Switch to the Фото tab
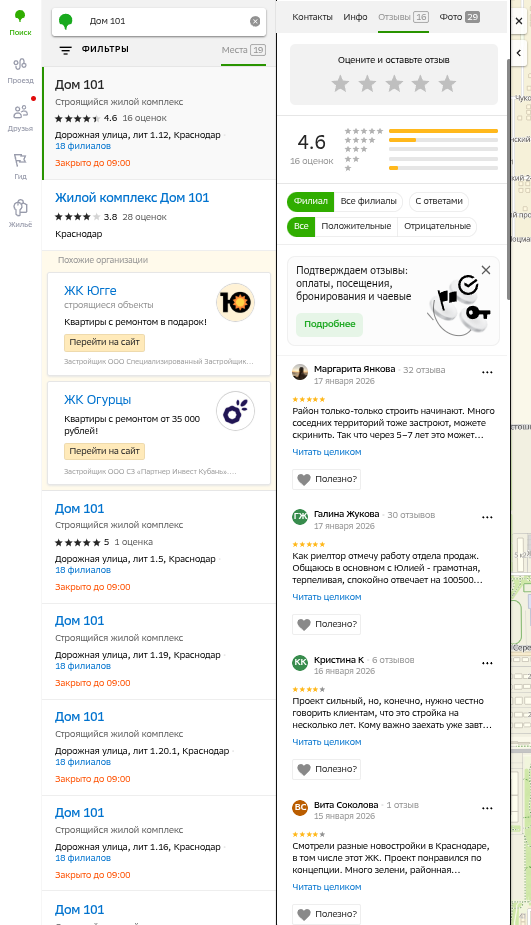This screenshot has width=531, height=925. (x=460, y=17)
